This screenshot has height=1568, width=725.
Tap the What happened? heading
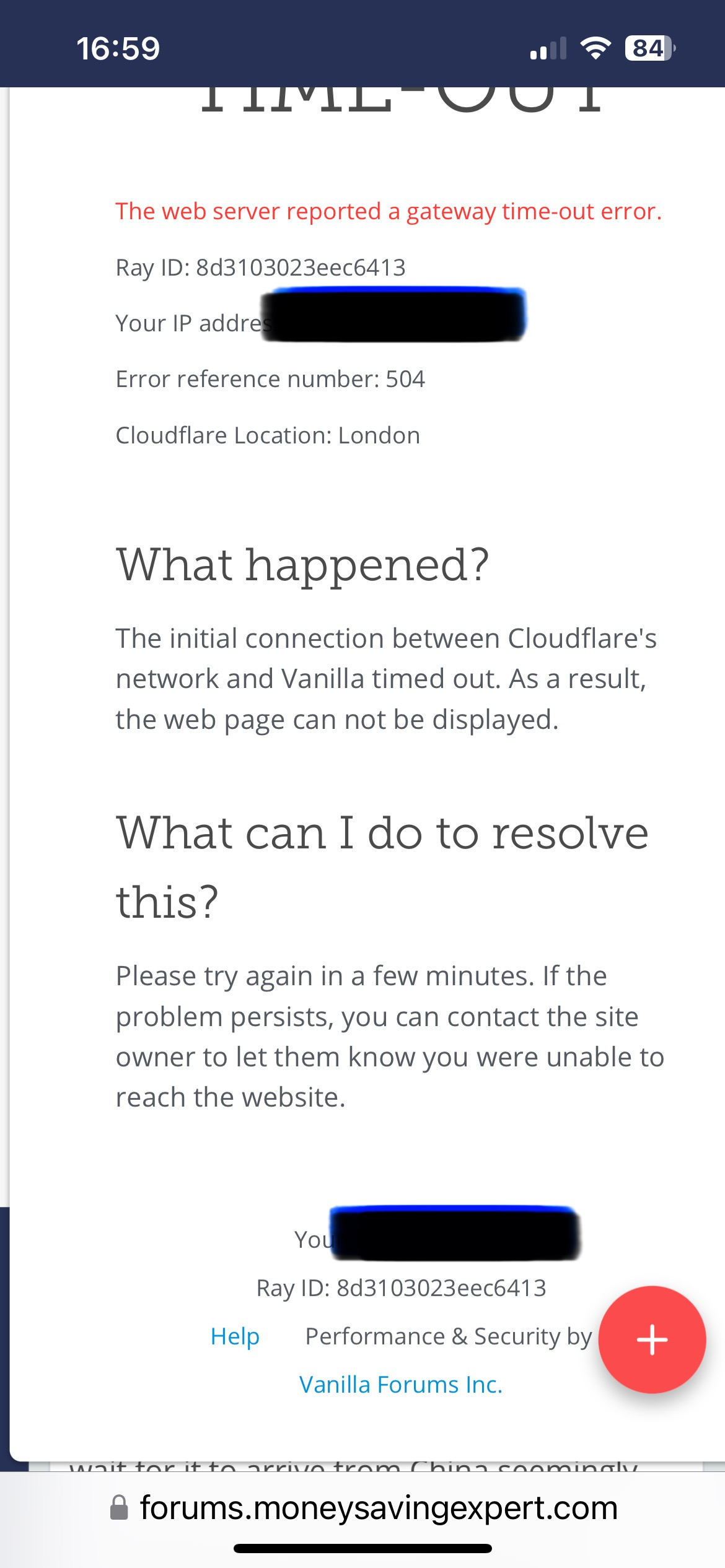tap(303, 565)
